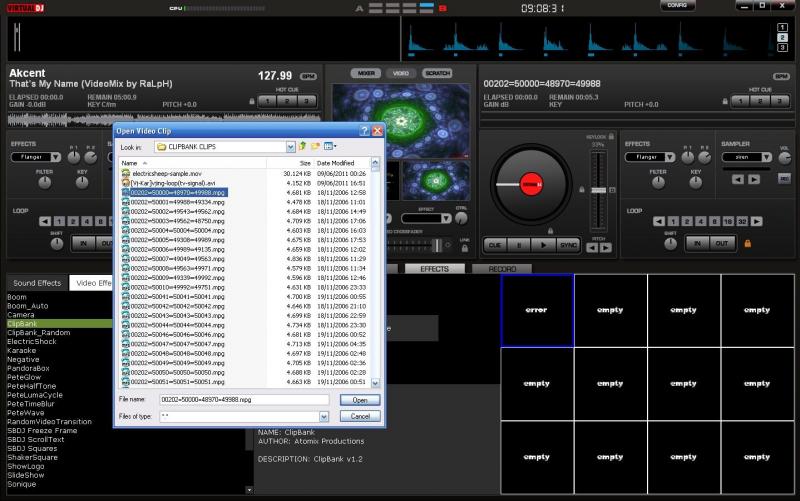Open the EFFECTS browser tab
This screenshot has height=501, width=800.
(435, 269)
